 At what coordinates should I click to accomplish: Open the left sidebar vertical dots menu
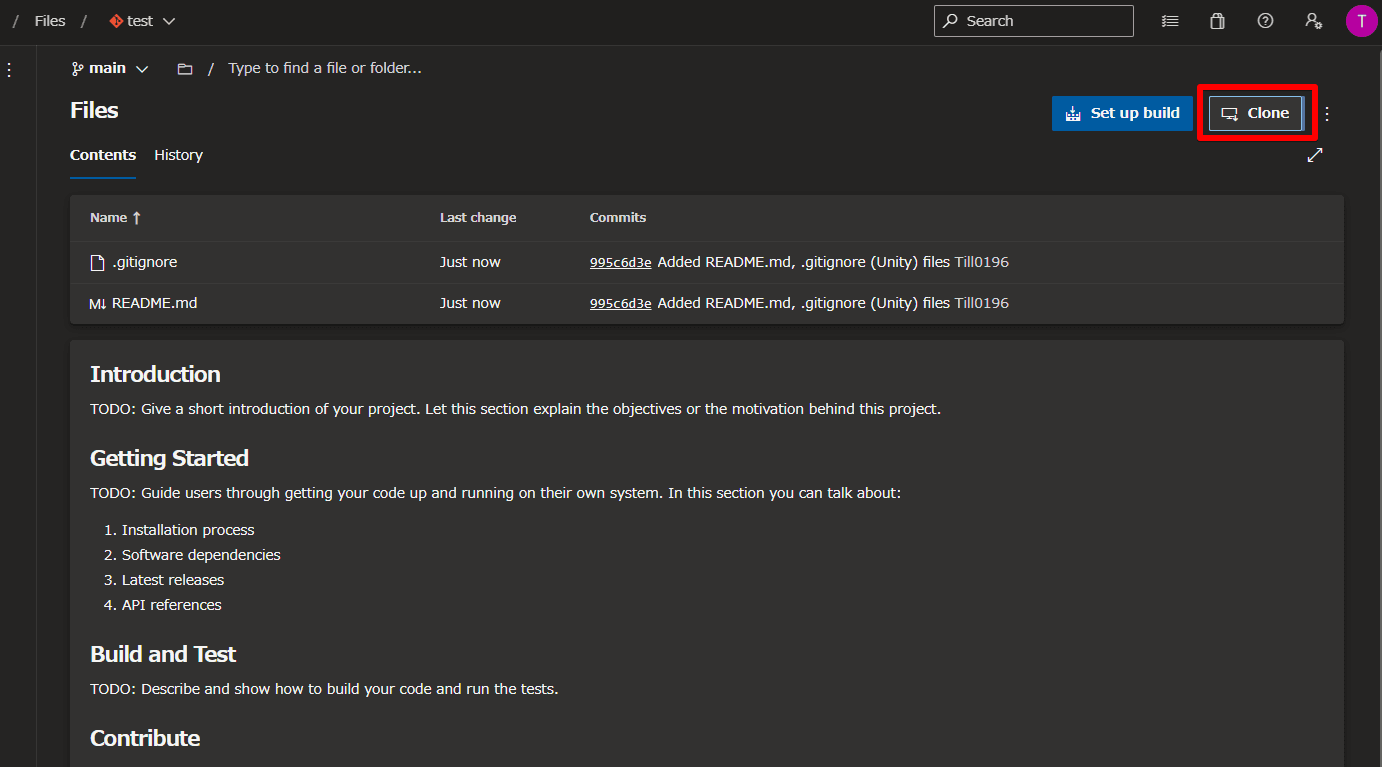point(9,70)
